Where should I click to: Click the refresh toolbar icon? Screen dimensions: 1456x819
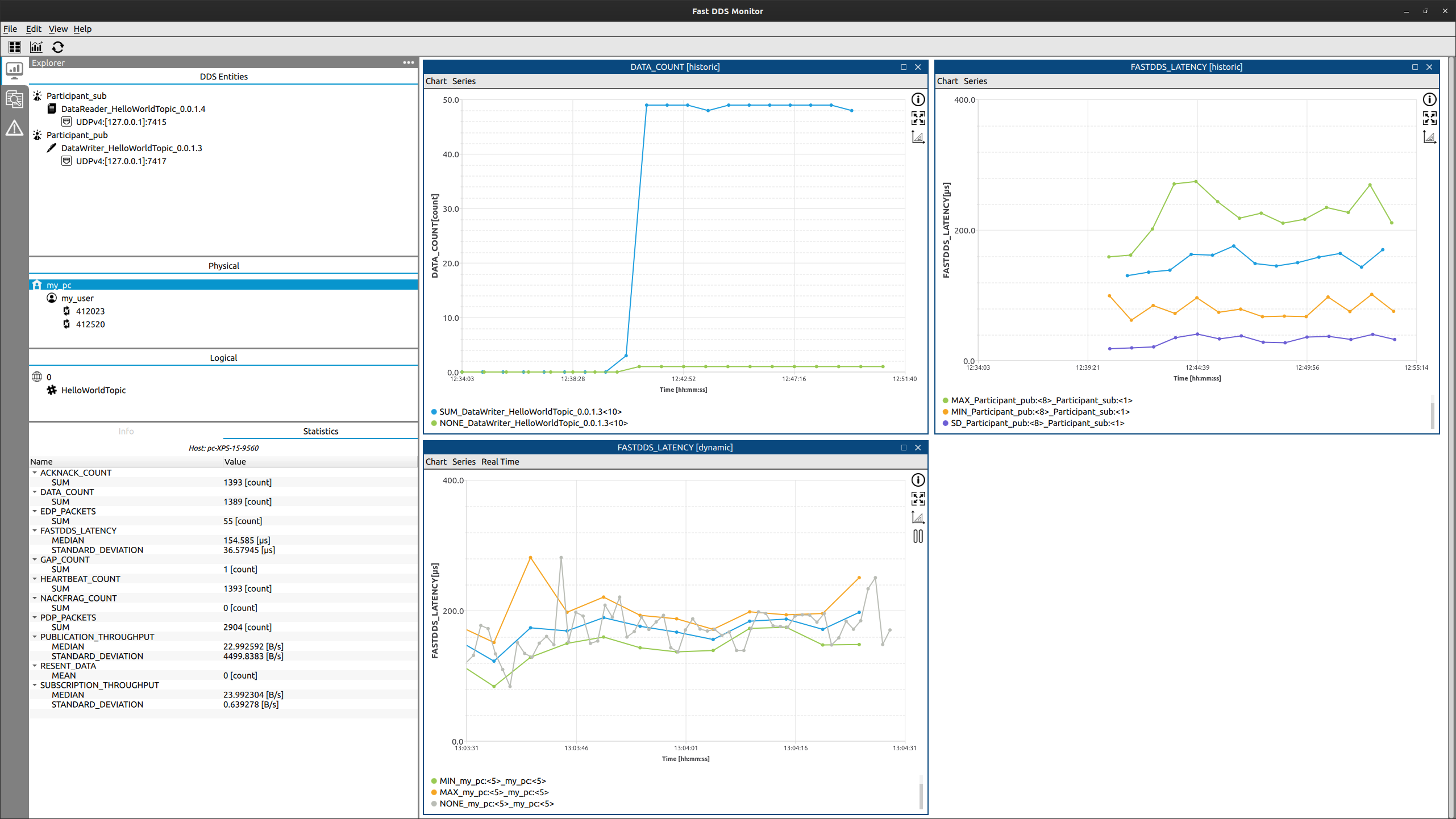[58, 47]
